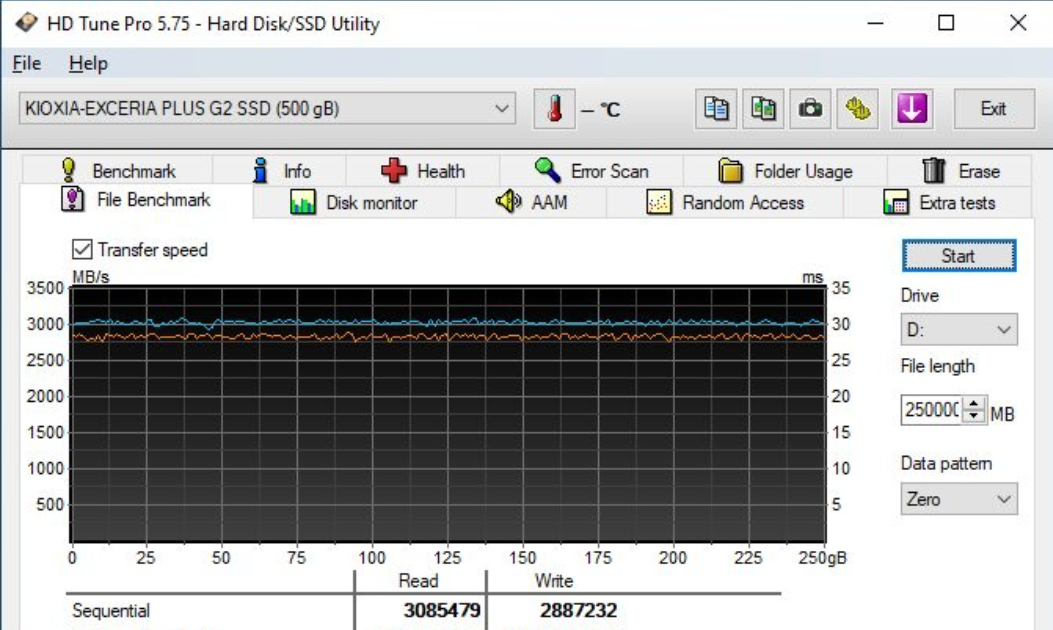This screenshot has width=1053, height=630.
Task: Click the File length input field
Action: click(931, 409)
